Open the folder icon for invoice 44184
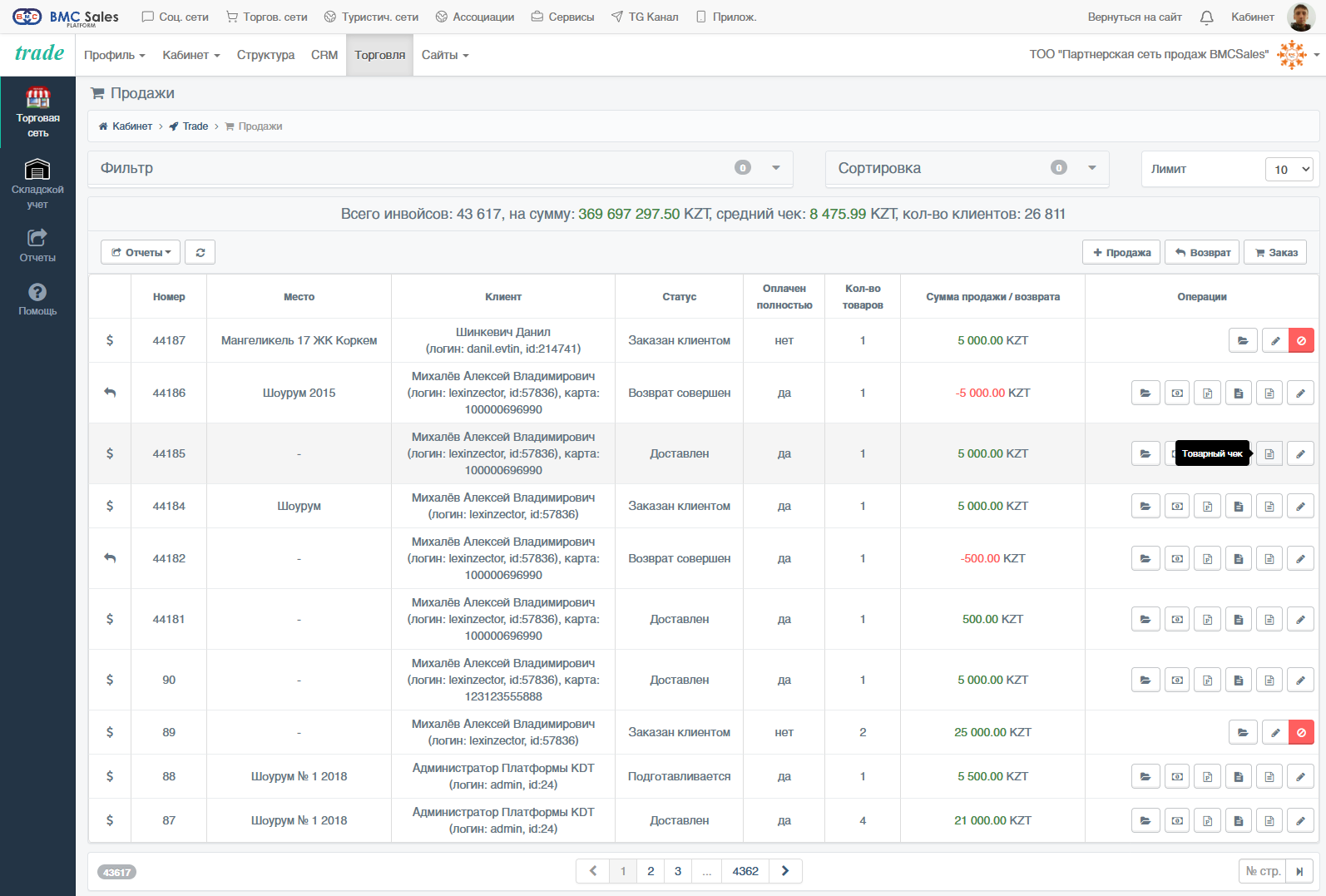 pos(1145,506)
